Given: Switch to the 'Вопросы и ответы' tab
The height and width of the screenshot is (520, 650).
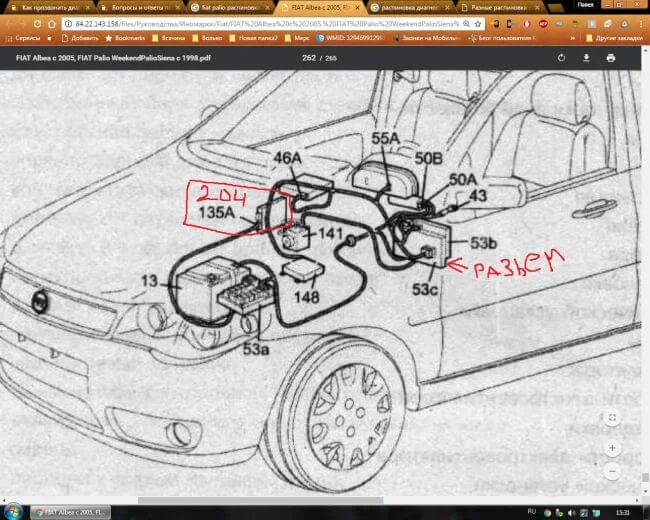Looking at the screenshot, I should coord(135,7).
